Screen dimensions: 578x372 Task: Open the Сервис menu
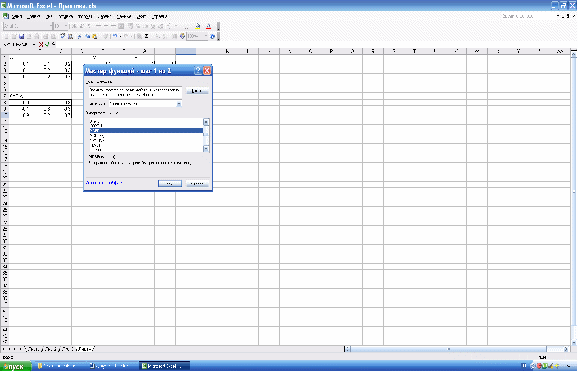click(105, 16)
